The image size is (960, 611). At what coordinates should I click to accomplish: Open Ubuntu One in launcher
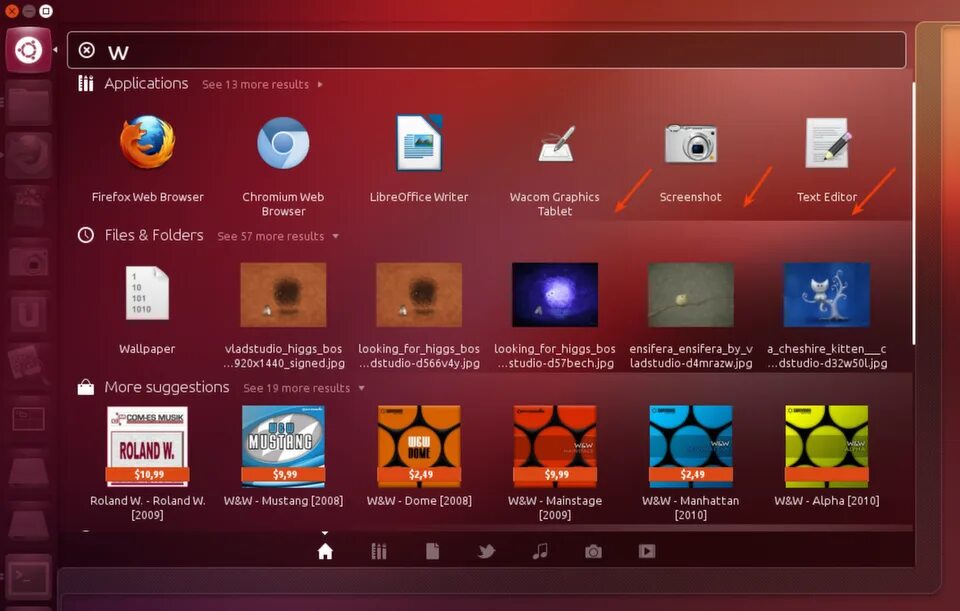(x=28, y=314)
